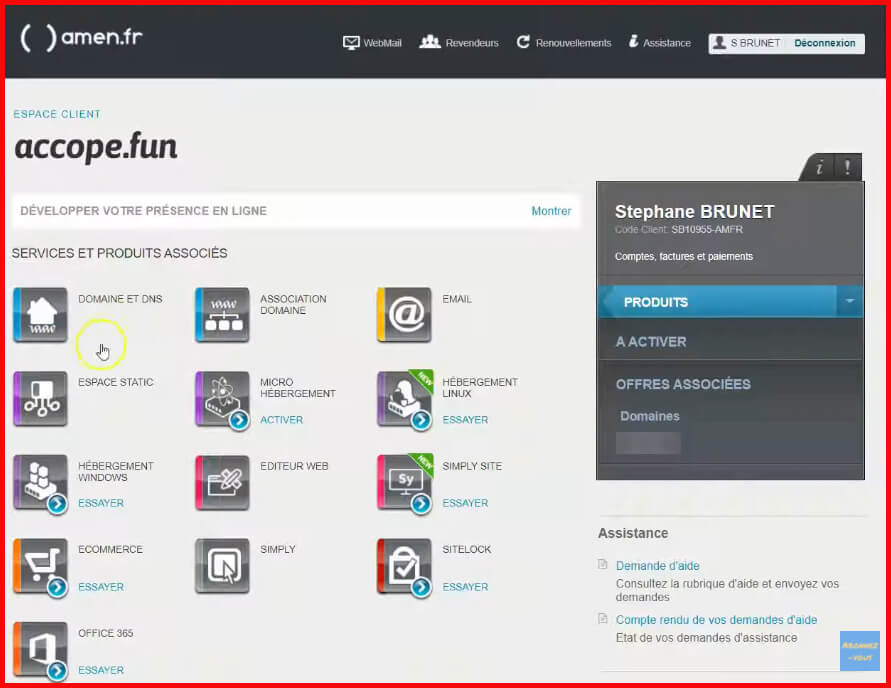Viewport: 891px width, 688px height.
Task: Click ESSAYER under Simply Site
Action: [x=465, y=503]
